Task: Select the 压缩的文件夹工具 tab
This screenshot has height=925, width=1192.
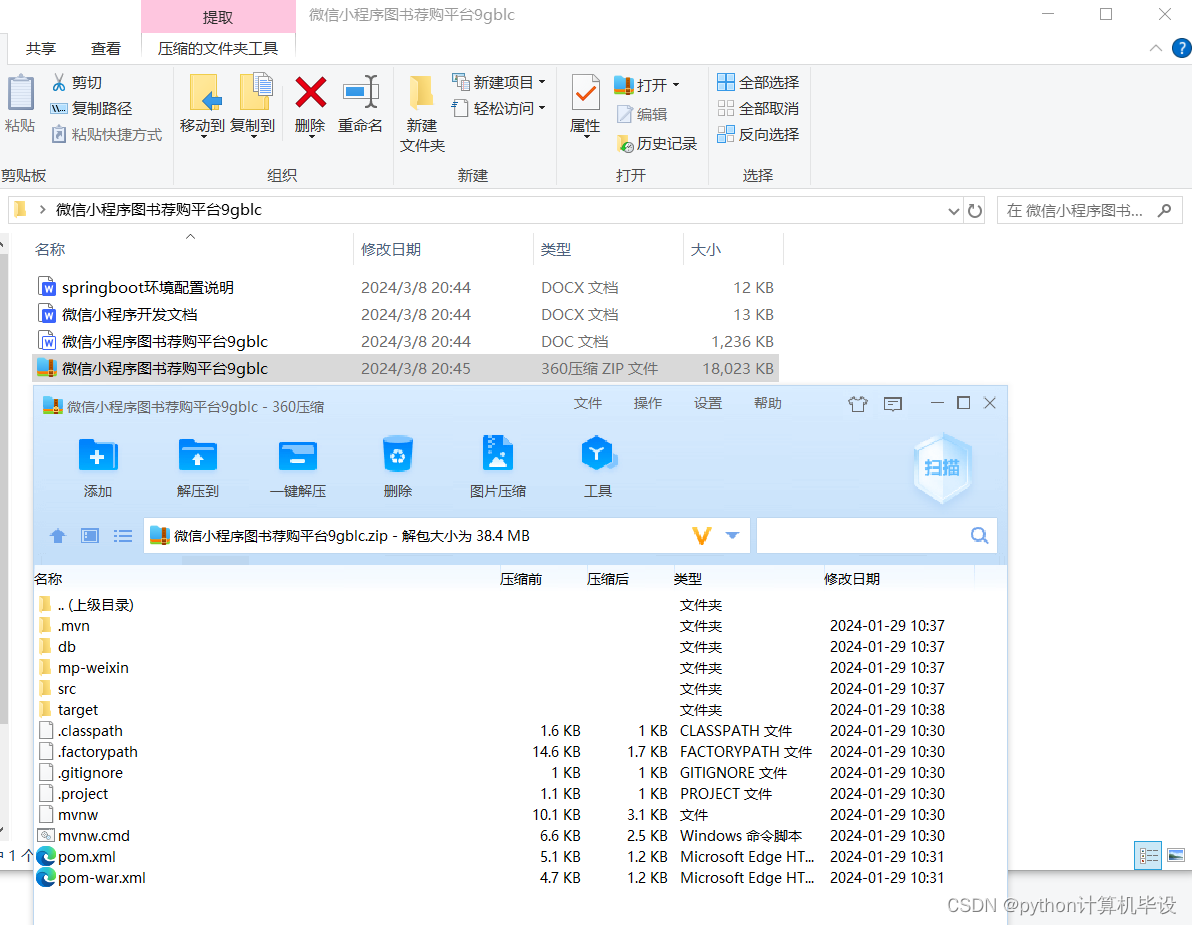Action: click(x=218, y=49)
